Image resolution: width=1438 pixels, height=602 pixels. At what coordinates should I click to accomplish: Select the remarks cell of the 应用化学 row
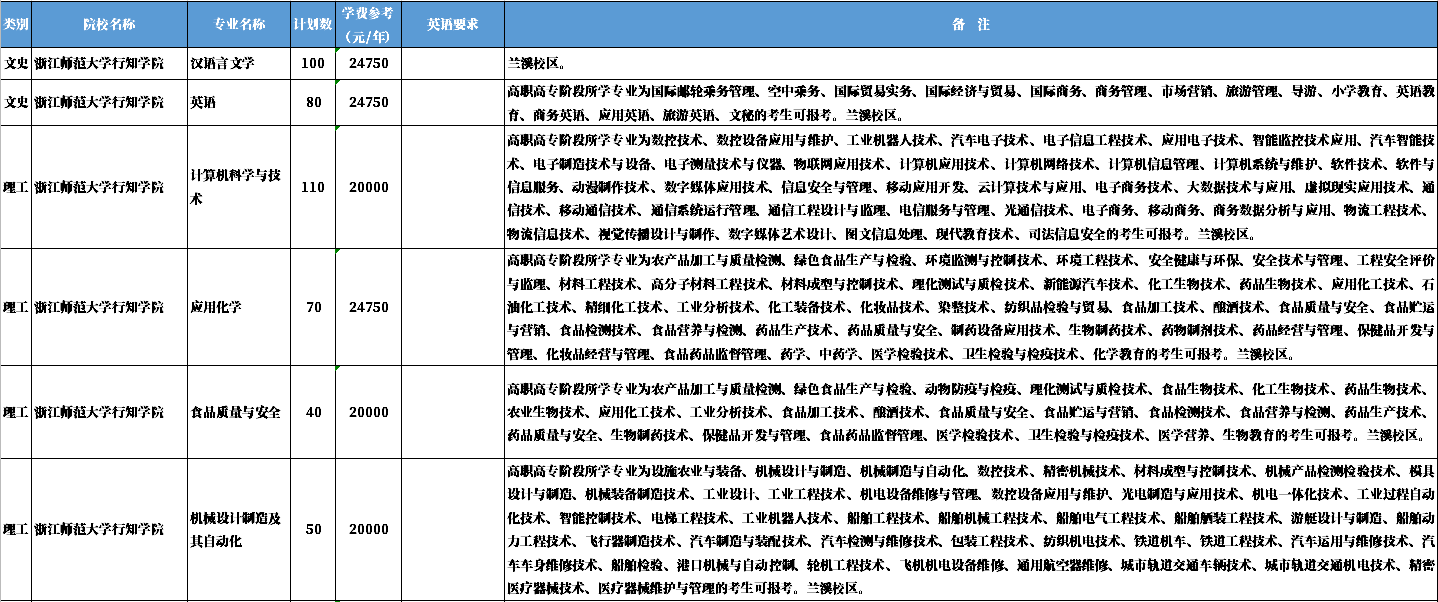pos(970,306)
